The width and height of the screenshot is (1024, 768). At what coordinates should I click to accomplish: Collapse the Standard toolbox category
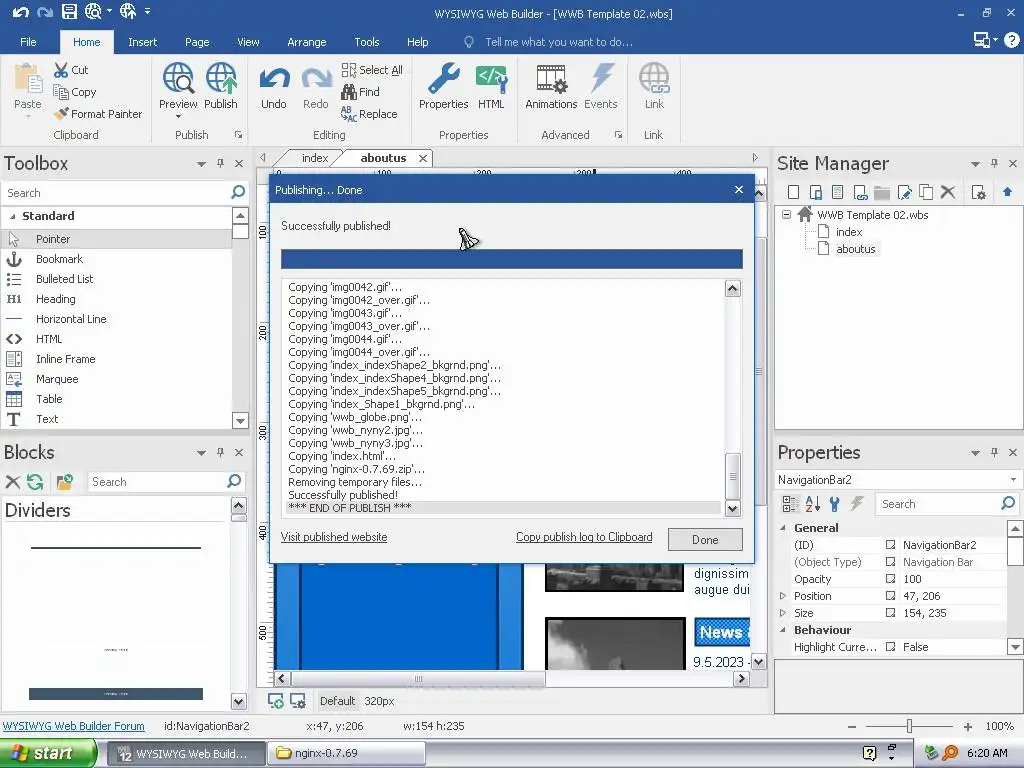tap(12, 216)
